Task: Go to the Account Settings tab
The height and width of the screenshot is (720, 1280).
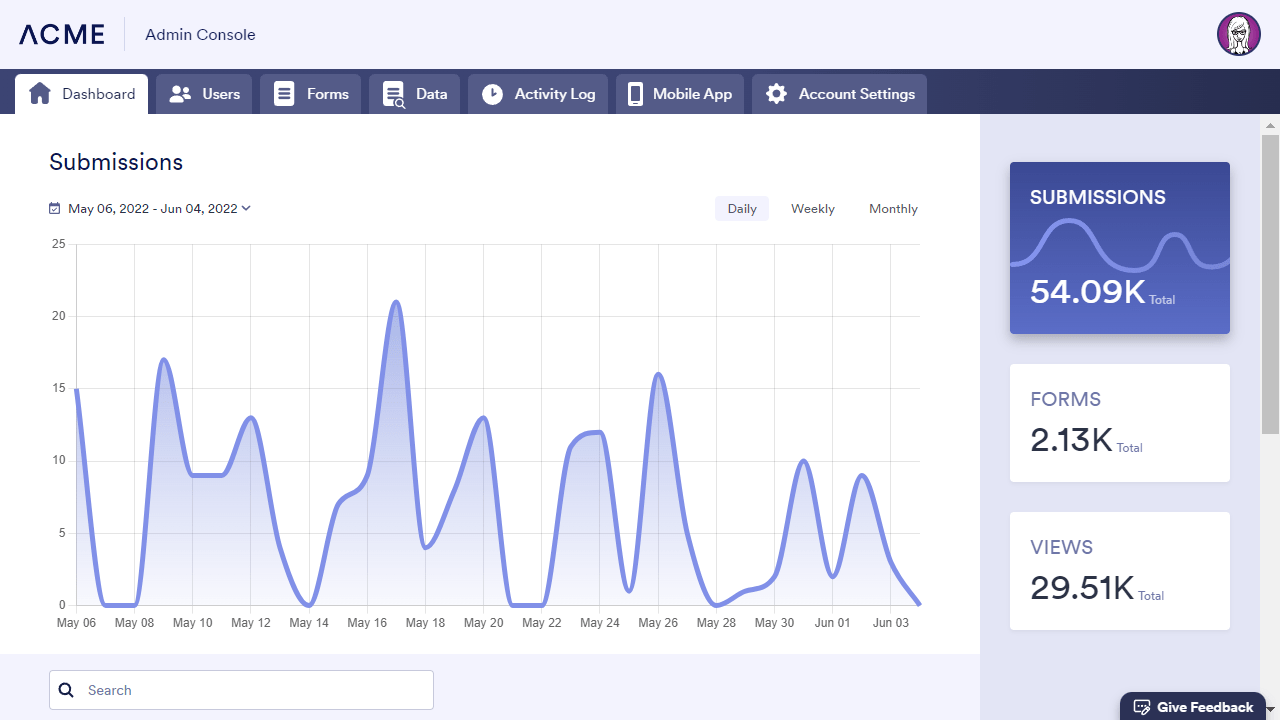Action: point(839,94)
